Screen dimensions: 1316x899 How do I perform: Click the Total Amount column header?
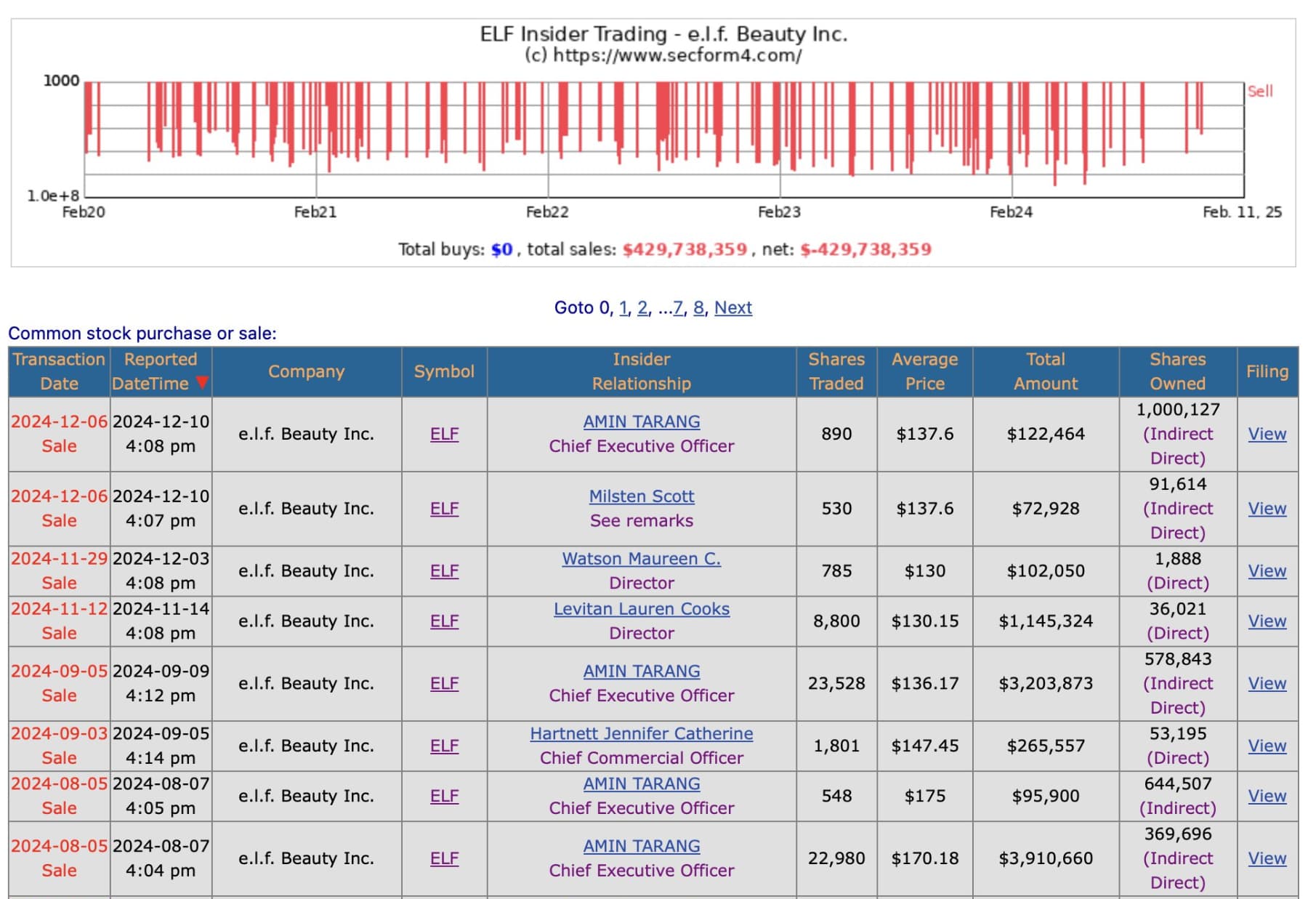click(1045, 371)
